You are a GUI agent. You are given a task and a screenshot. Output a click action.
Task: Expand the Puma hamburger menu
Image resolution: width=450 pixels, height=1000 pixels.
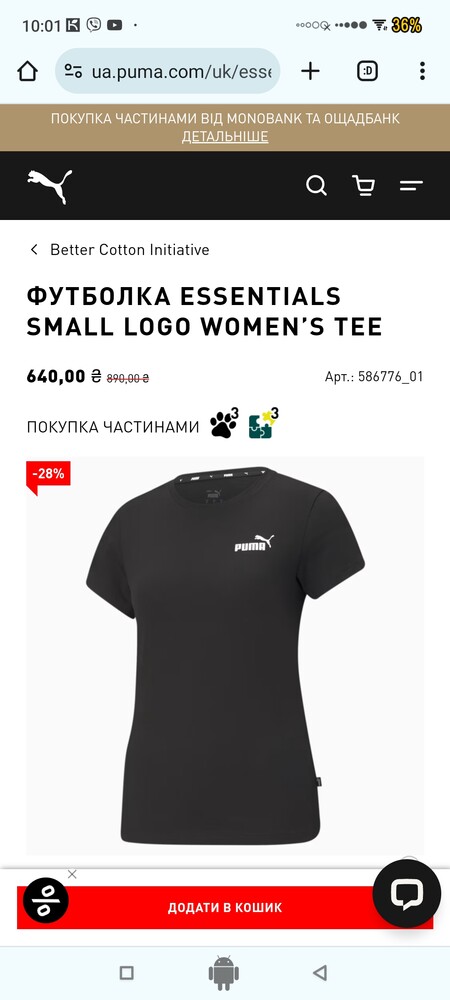411,186
